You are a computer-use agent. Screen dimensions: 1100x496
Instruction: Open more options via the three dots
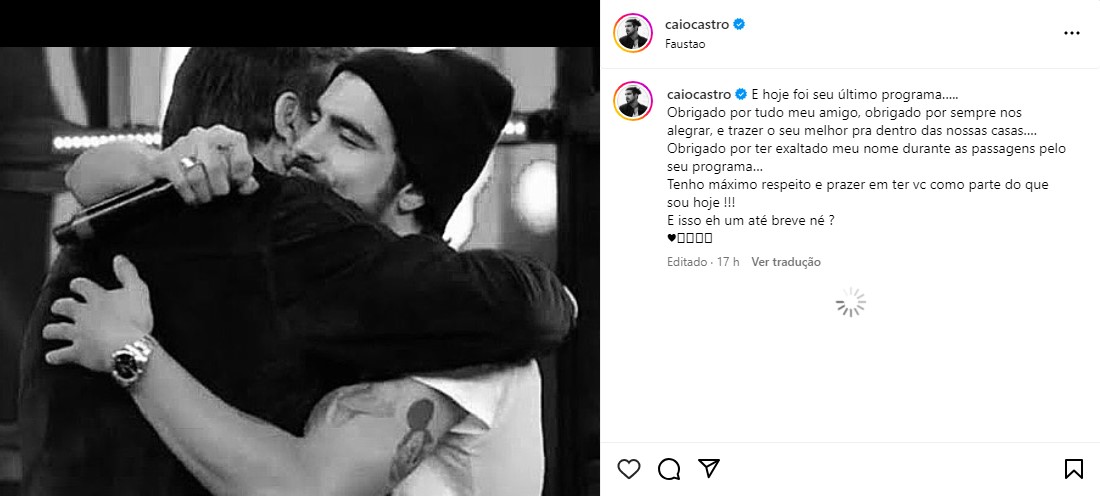click(1071, 33)
